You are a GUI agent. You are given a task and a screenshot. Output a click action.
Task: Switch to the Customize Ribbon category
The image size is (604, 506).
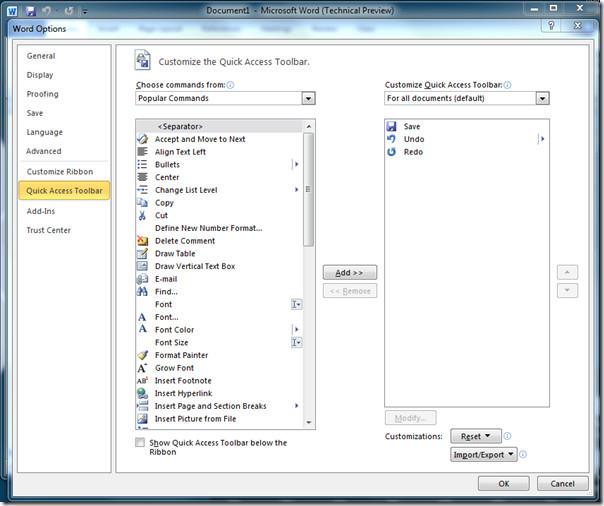(x=60, y=172)
